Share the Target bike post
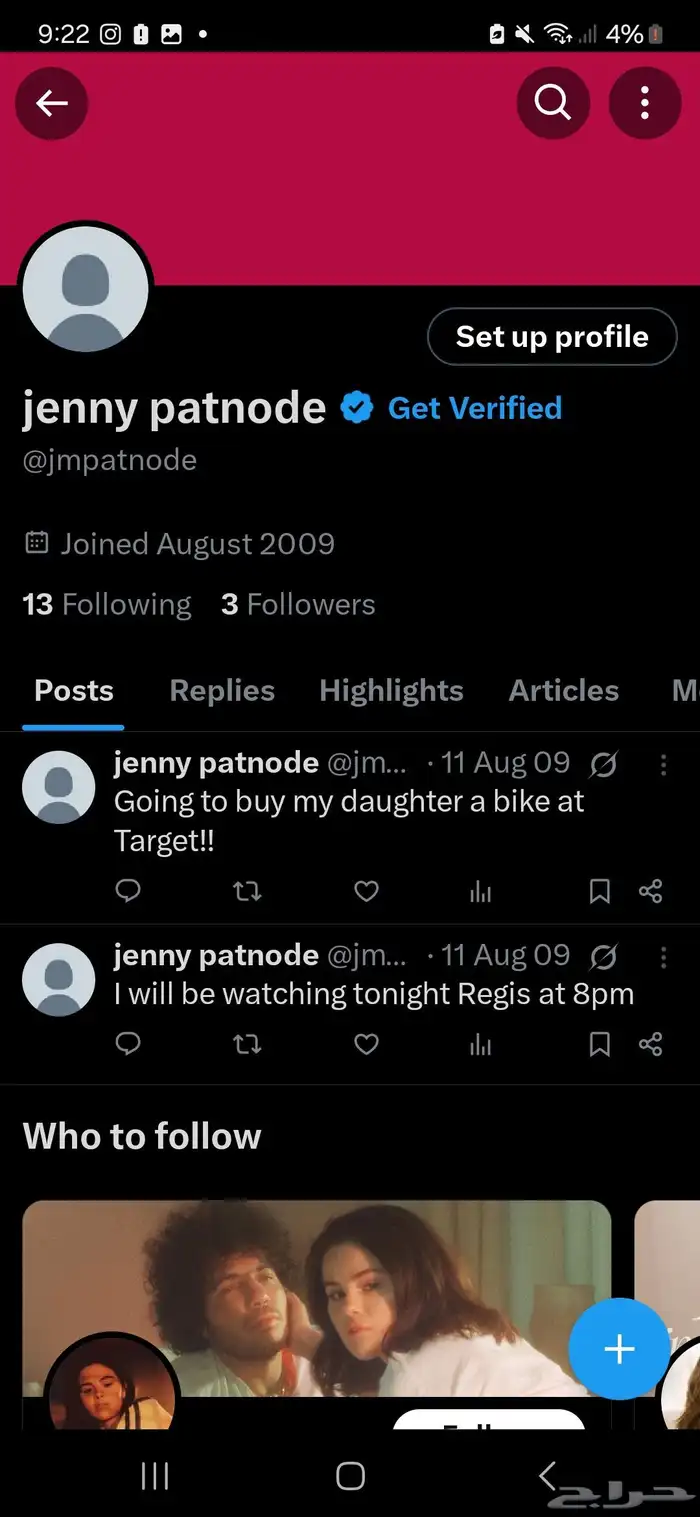The width and height of the screenshot is (700, 1517). [651, 890]
